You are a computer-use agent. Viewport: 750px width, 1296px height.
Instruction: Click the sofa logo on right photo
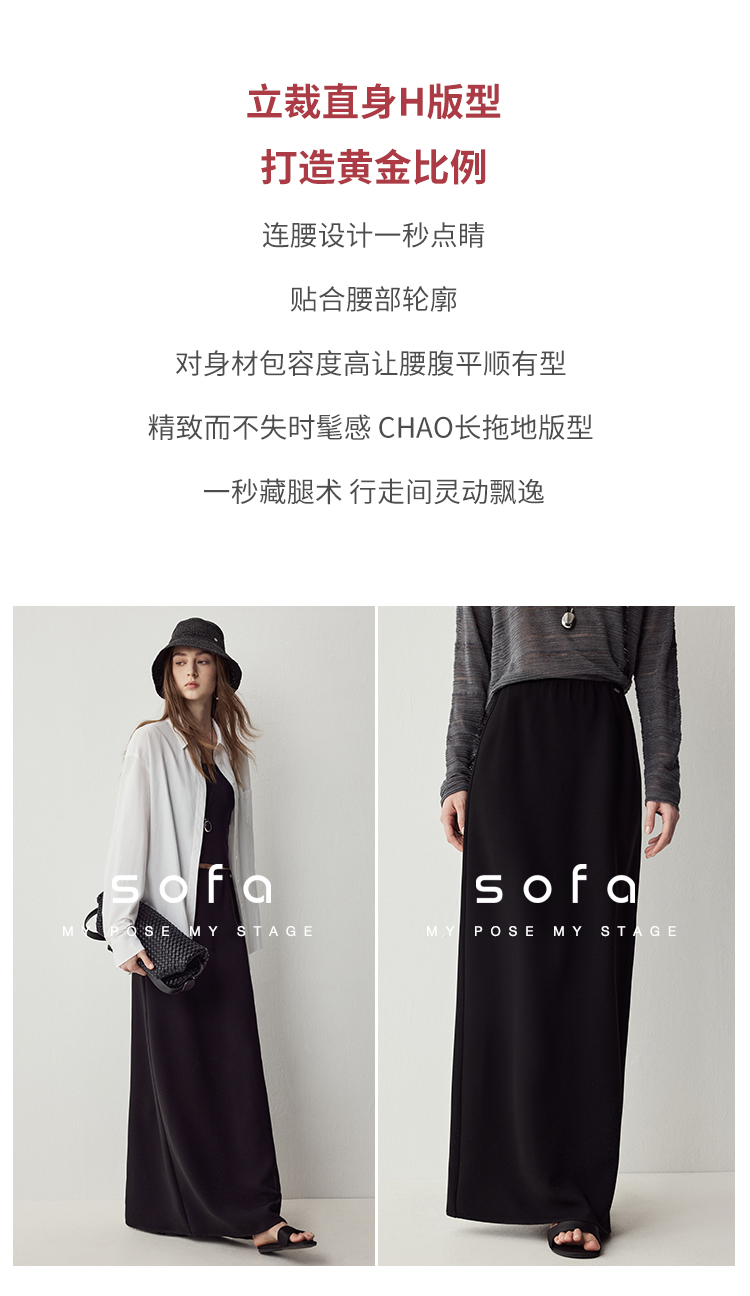tap(555, 888)
